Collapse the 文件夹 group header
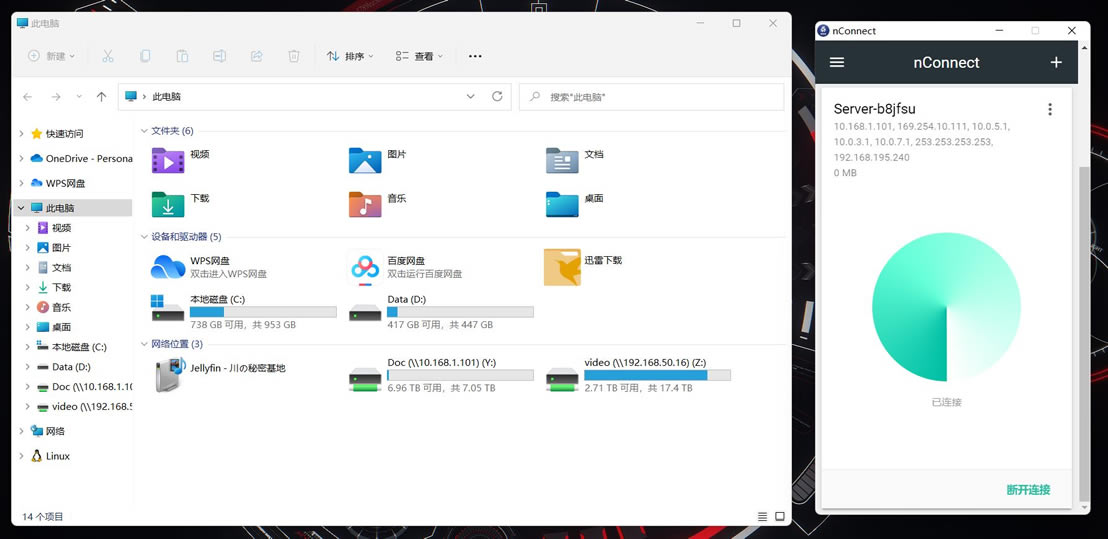 (167, 131)
